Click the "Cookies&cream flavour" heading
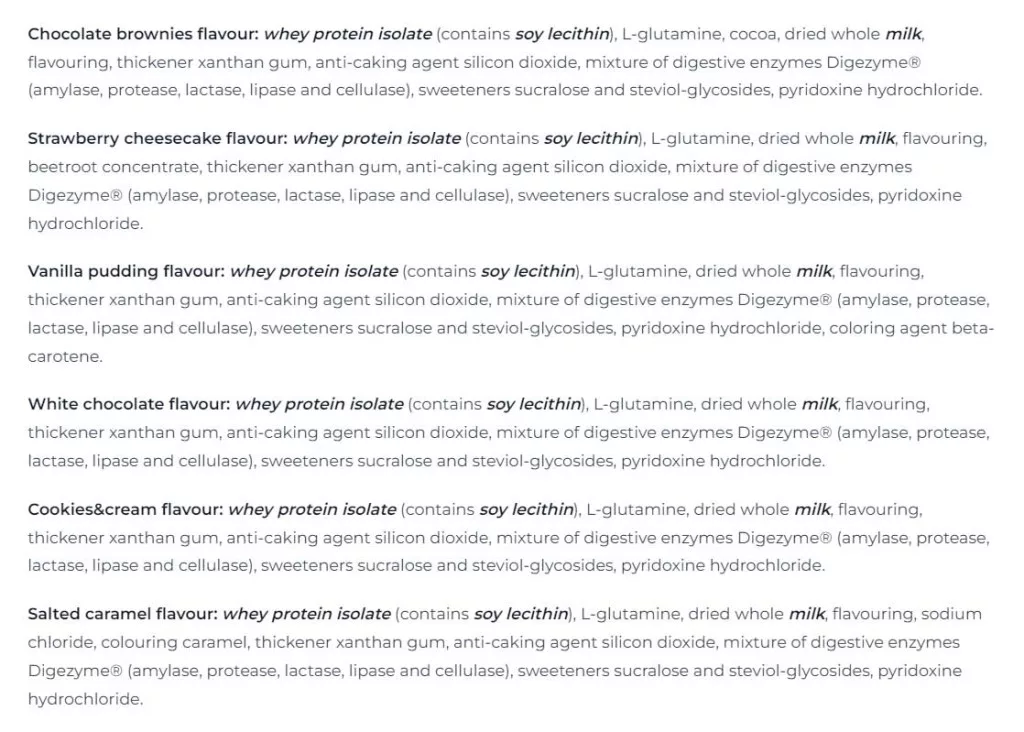Image resolution: width=1024 pixels, height=732 pixels. point(126,510)
